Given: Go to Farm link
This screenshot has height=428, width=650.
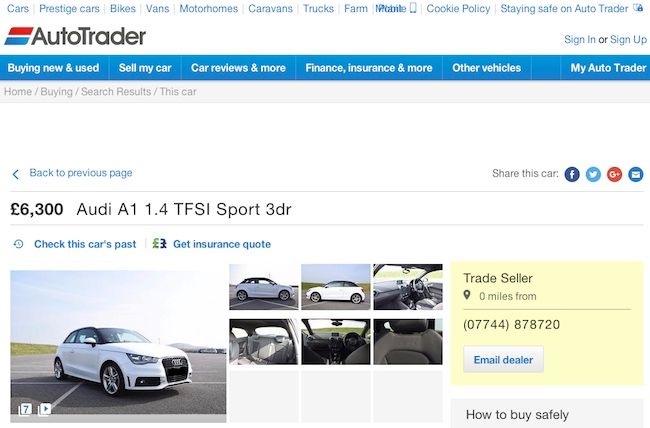Looking at the screenshot, I should coord(356,8).
